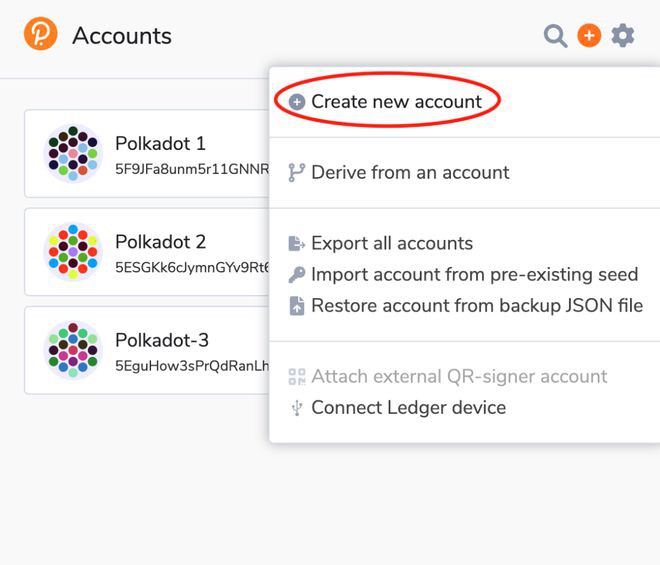Click the Ledger USB icon
Screen dimensions: 660x565
tap(296, 408)
